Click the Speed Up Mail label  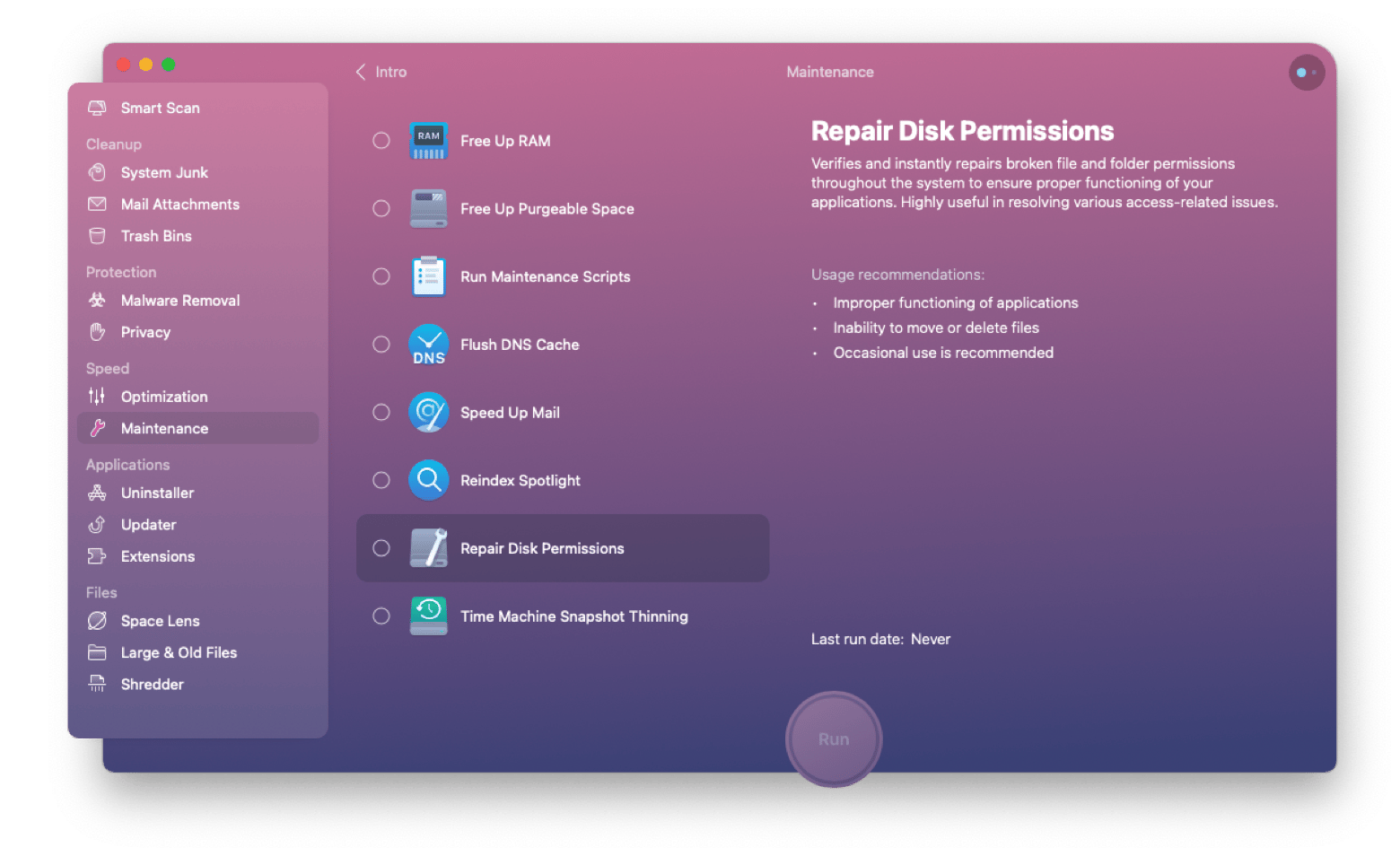pyautogui.click(x=510, y=413)
